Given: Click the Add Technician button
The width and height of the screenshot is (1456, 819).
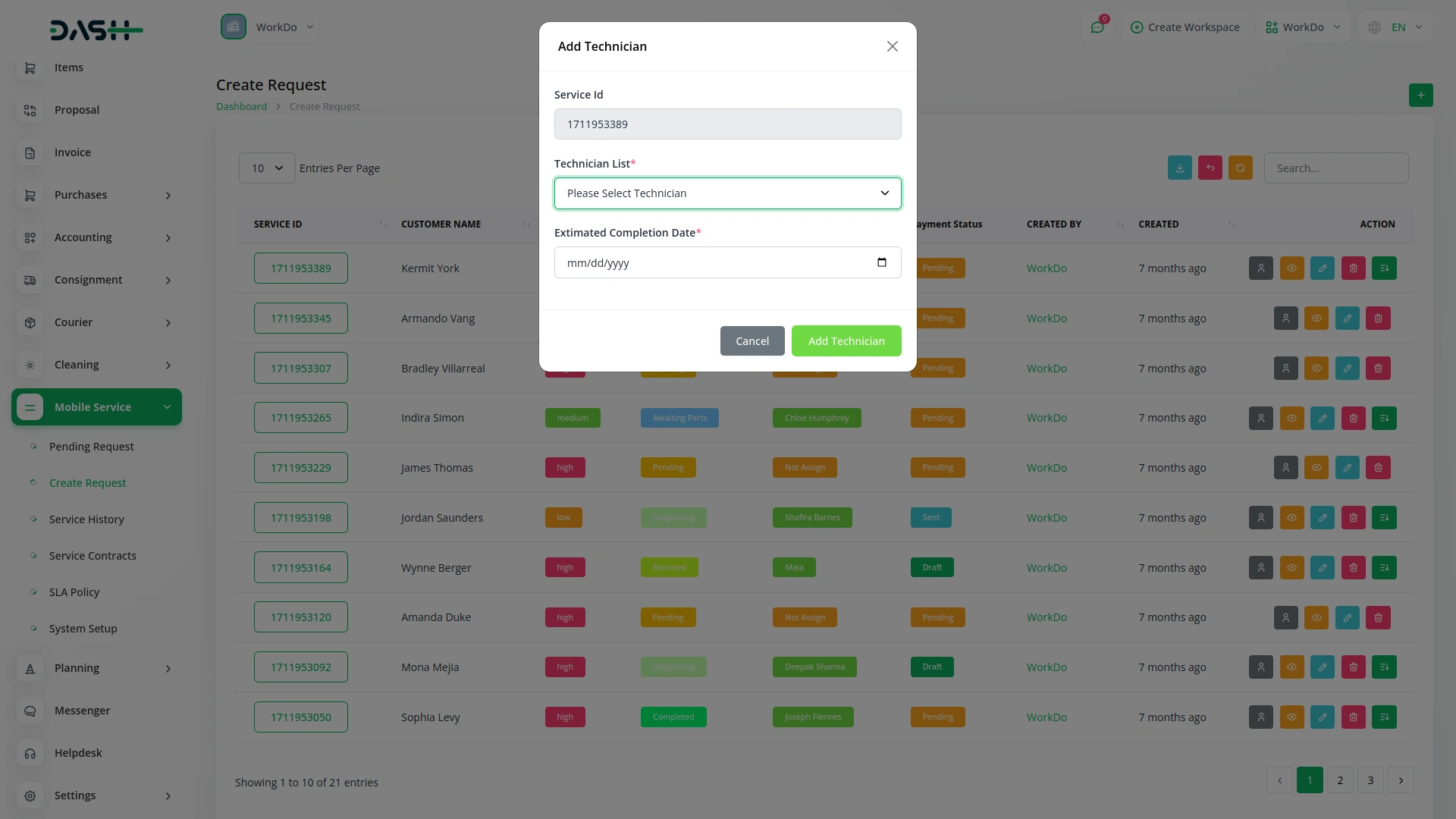Looking at the screenshot, I should tap(846, 341).
